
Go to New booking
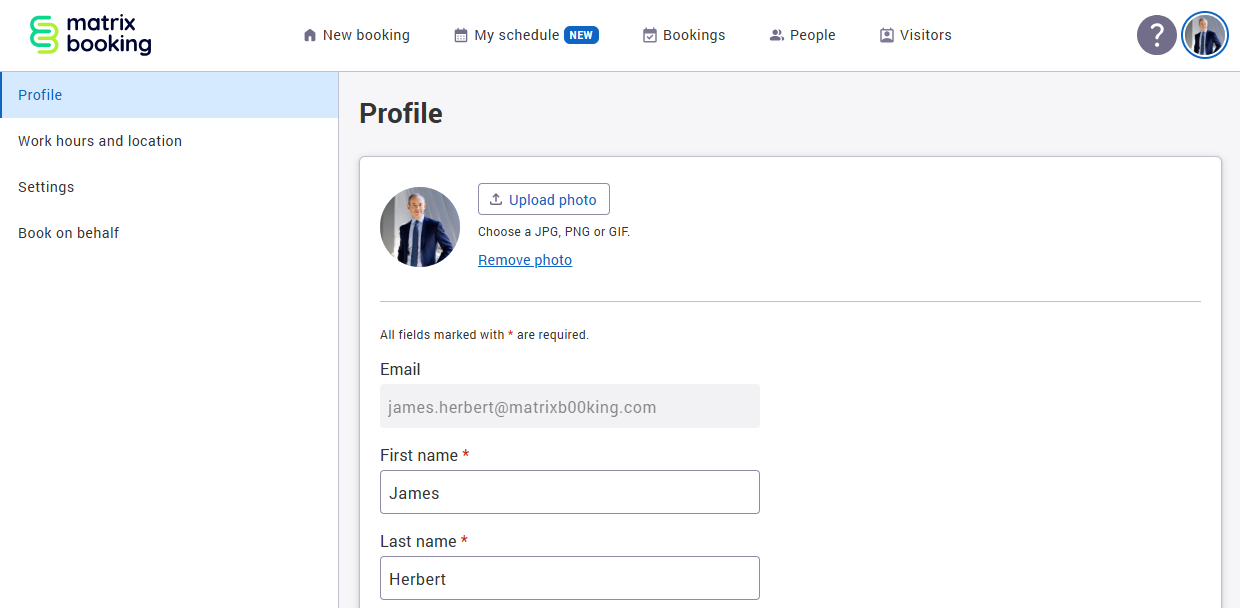point(357,35)
